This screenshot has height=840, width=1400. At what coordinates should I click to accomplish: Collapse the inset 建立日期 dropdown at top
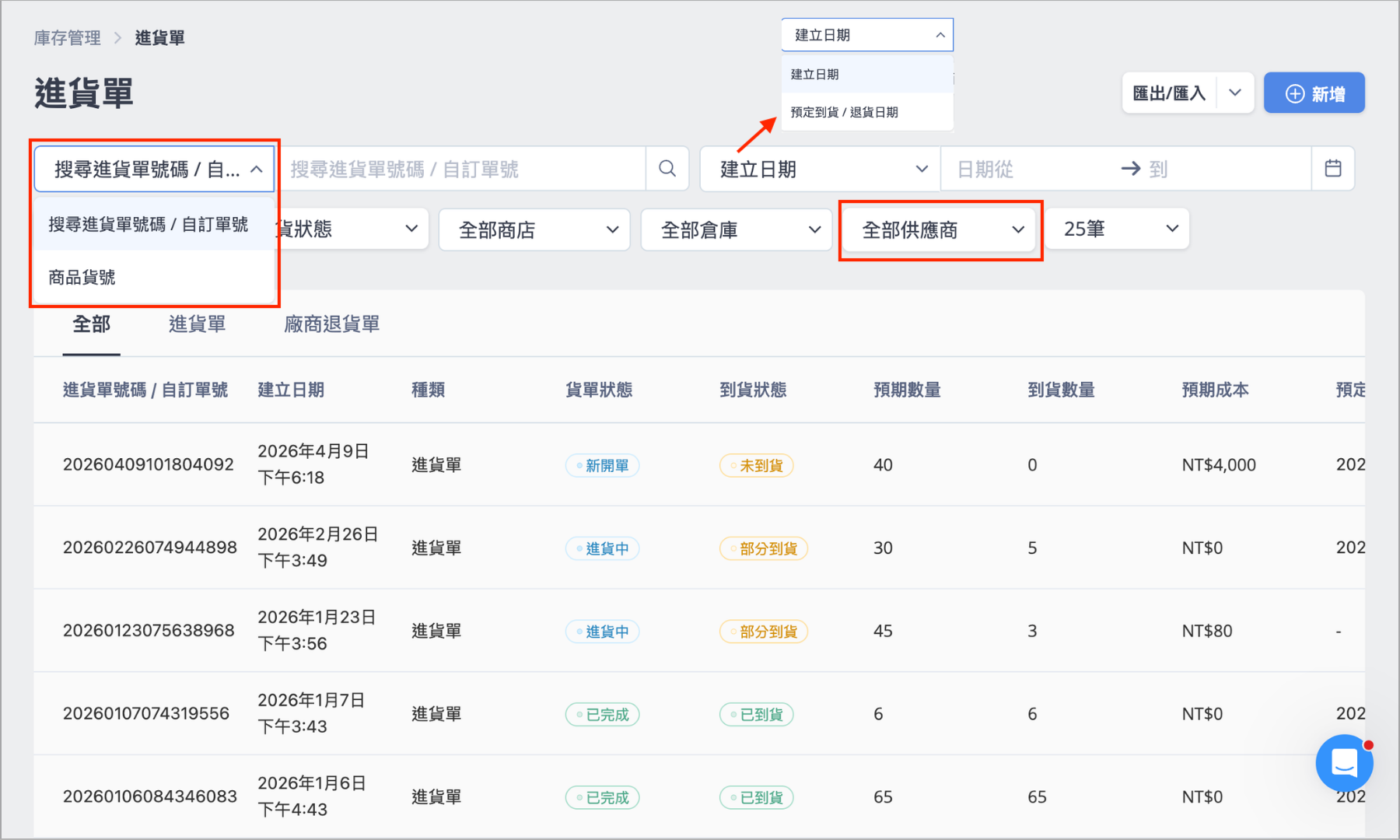pyautogui.click(x=867, y=35)
